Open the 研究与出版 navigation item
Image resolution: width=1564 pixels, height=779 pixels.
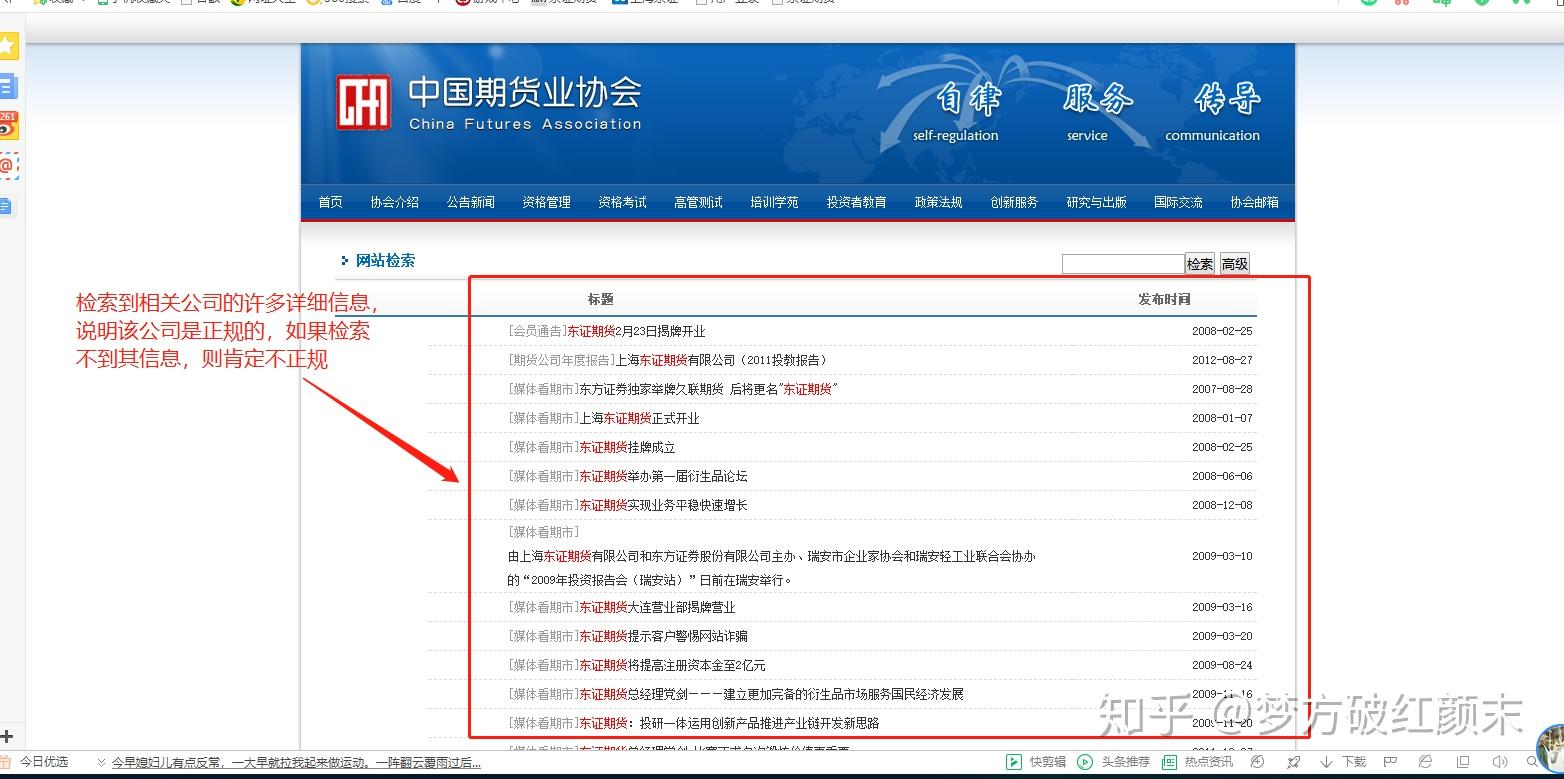(x=1096, y=202)
